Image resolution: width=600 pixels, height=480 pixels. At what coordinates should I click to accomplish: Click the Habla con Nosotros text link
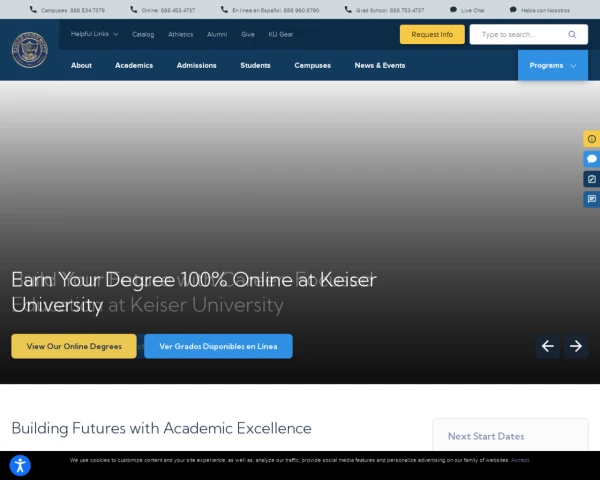(545, 10)
